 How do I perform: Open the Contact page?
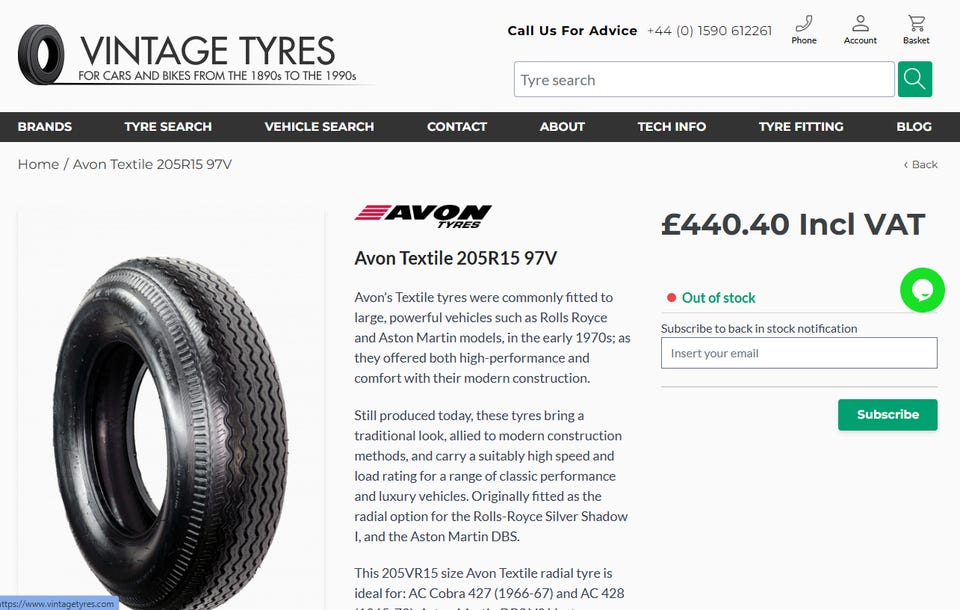[x=457, y=127]
